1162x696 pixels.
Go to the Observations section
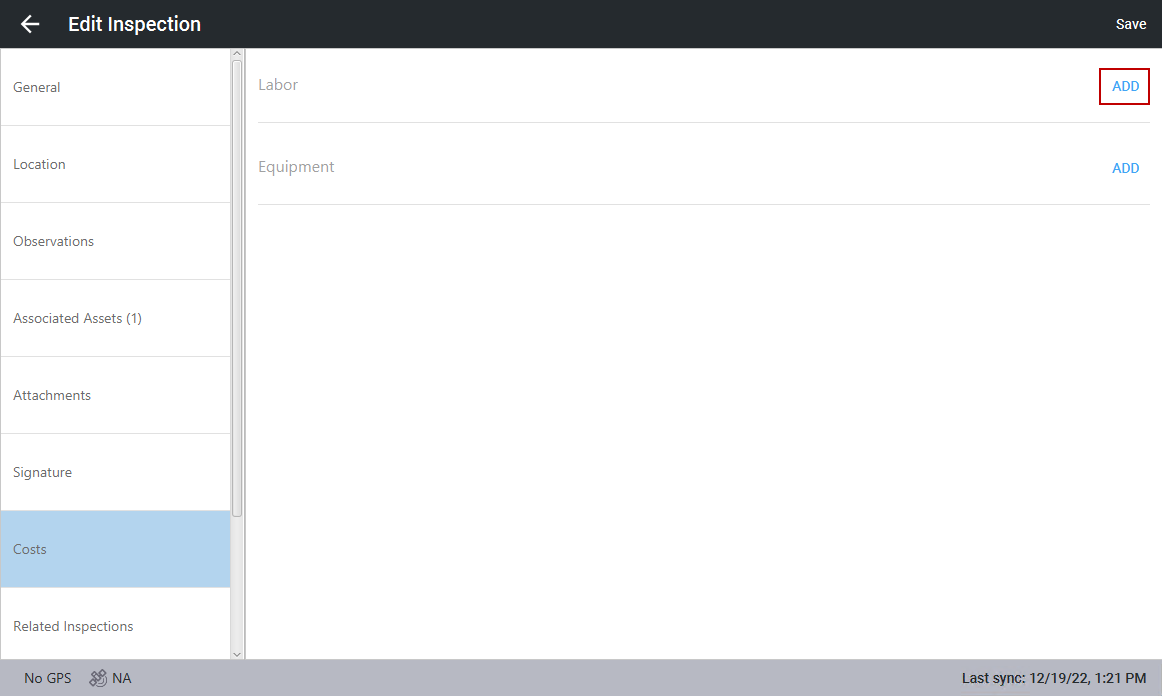pyautogui.click(x=115, y=241)
